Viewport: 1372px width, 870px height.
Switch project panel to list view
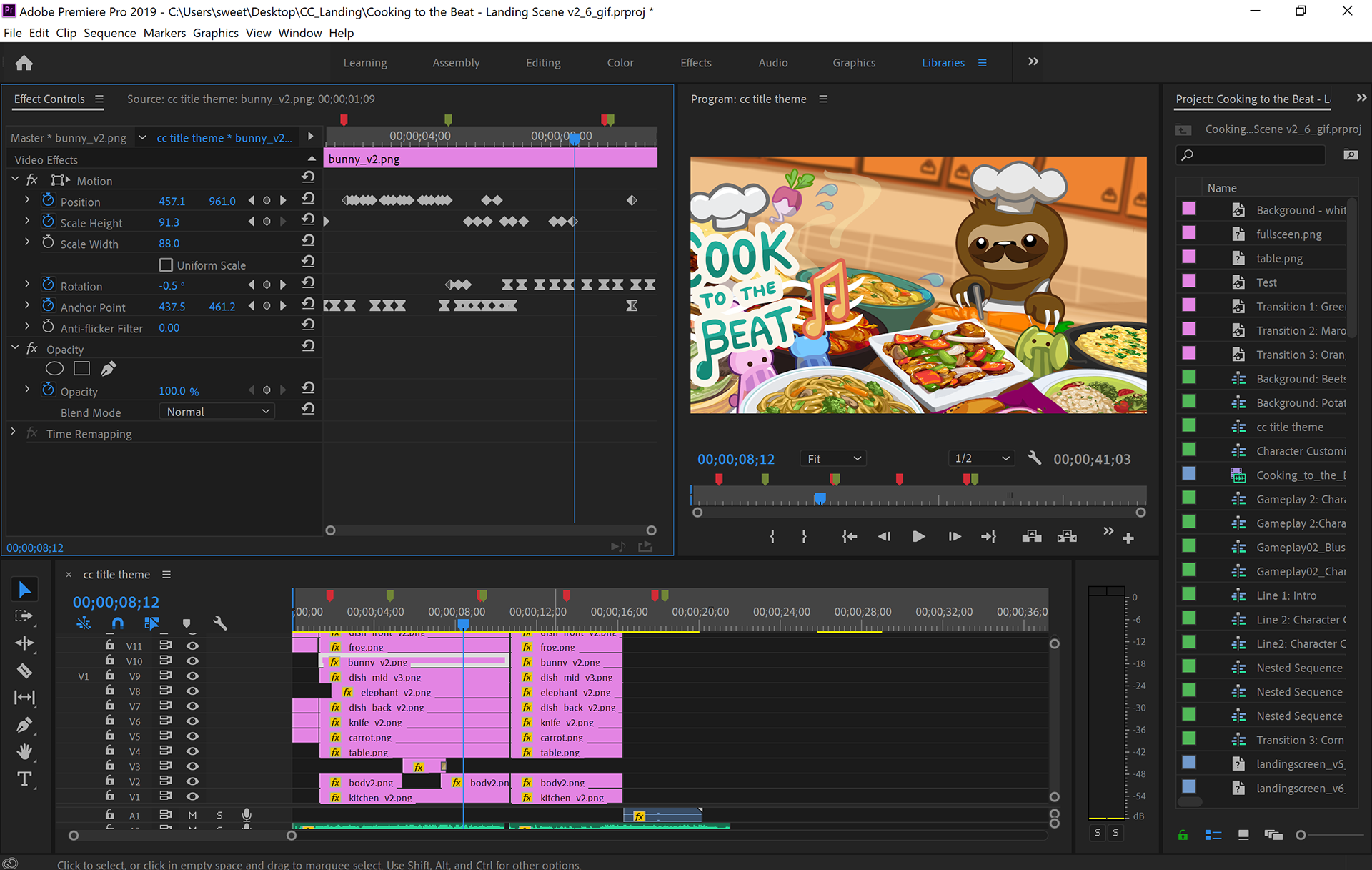tap(1213, 835)
